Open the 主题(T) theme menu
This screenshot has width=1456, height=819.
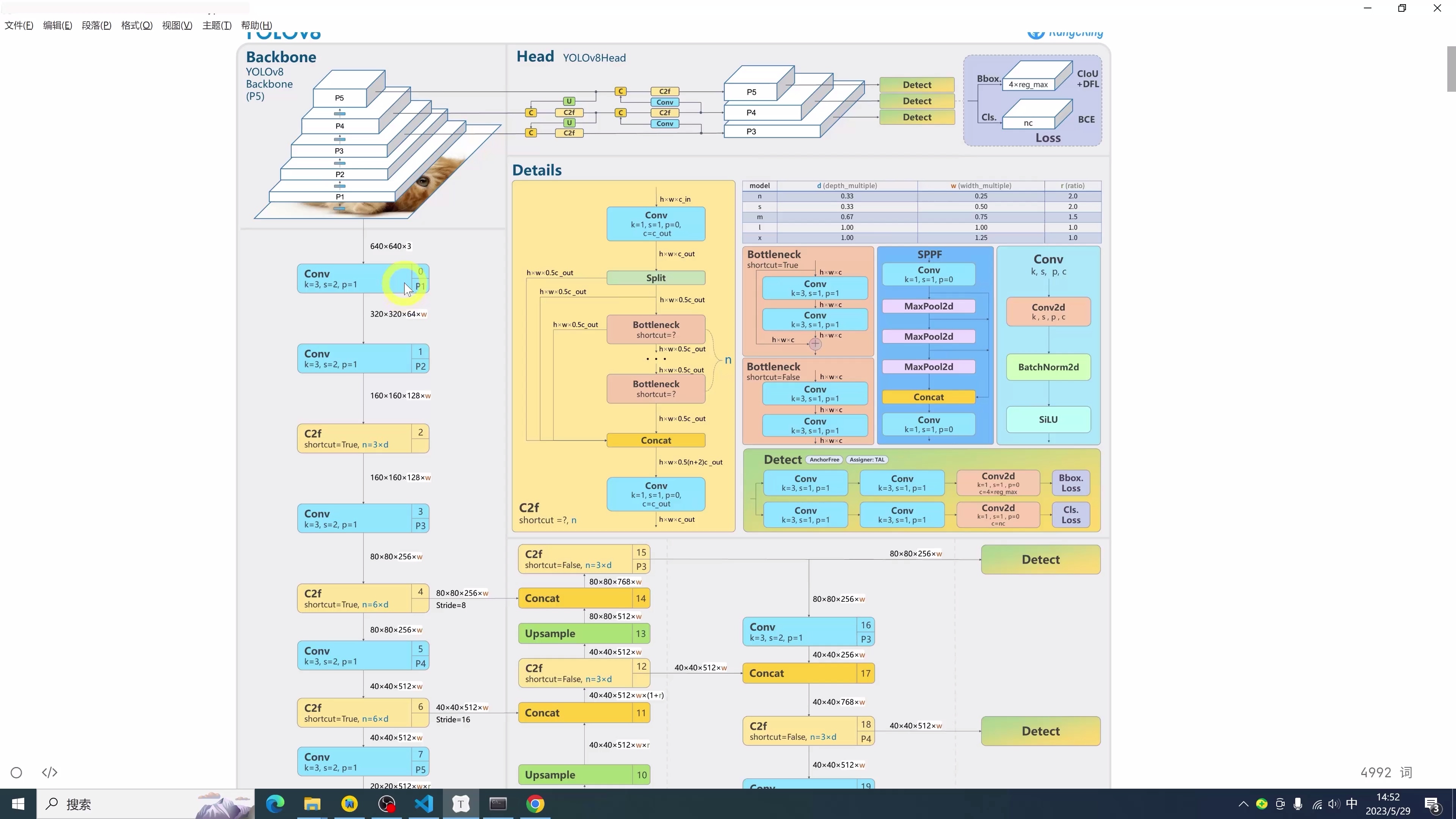(x=217, y=25)
